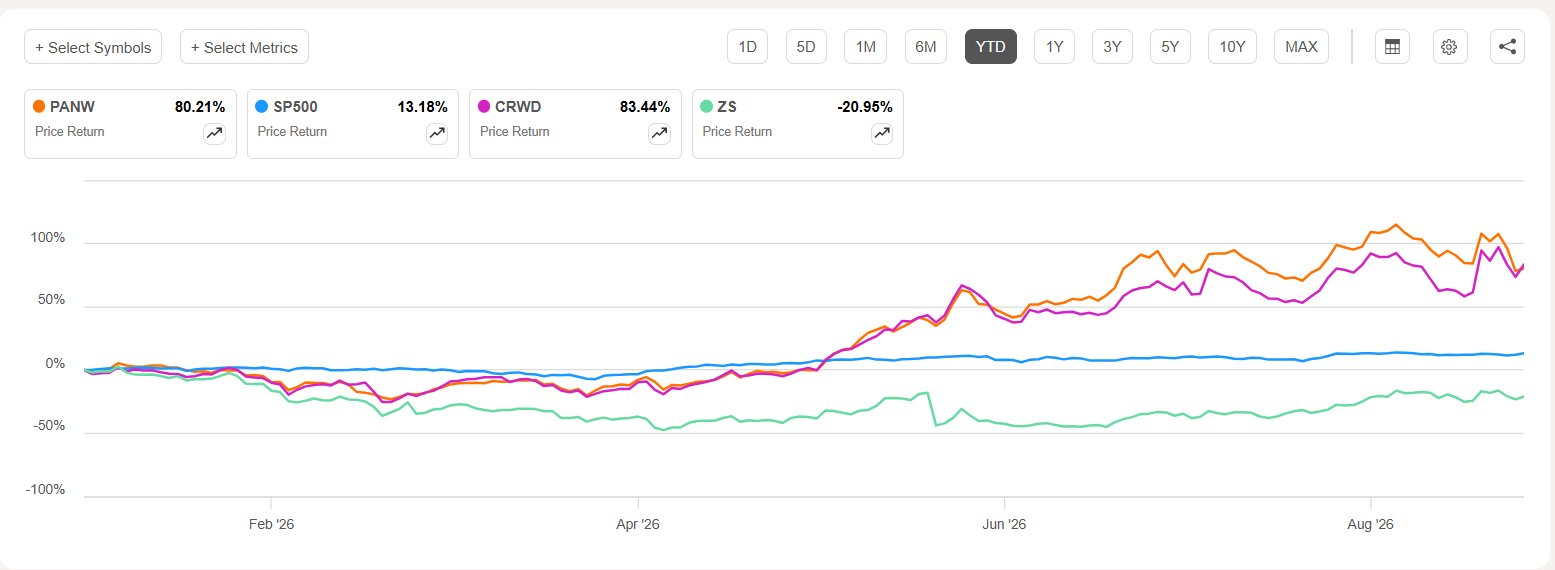The height and width of the screenshot is (570, 1555).
Task: Click the SP500 trend chart icon
Action: [437, 133]
